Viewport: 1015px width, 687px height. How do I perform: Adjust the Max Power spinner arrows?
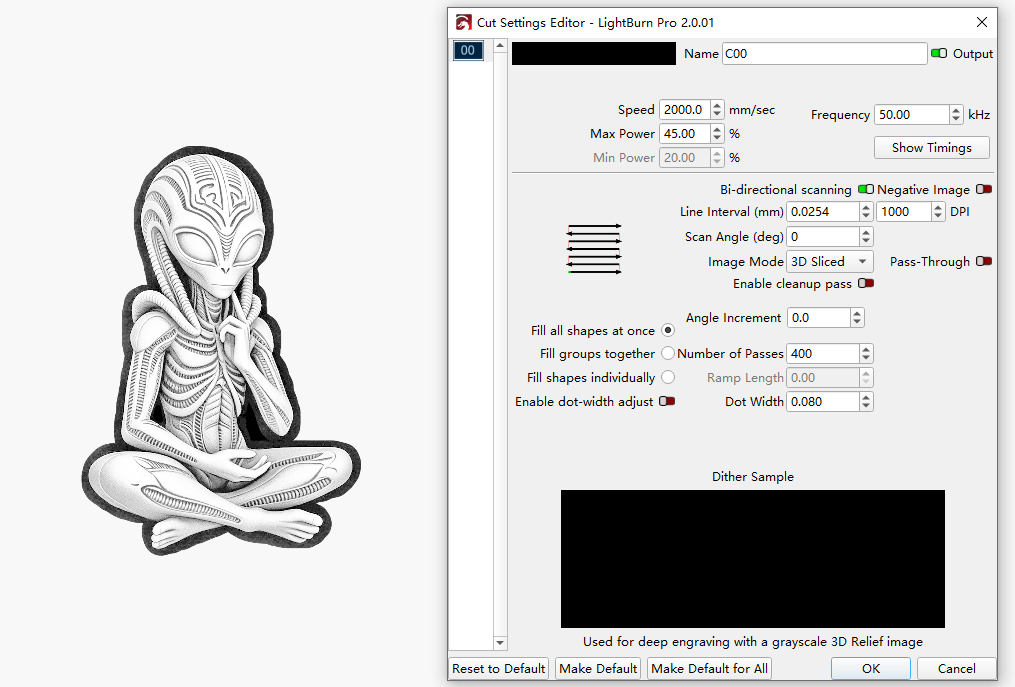tap(717, 133)
